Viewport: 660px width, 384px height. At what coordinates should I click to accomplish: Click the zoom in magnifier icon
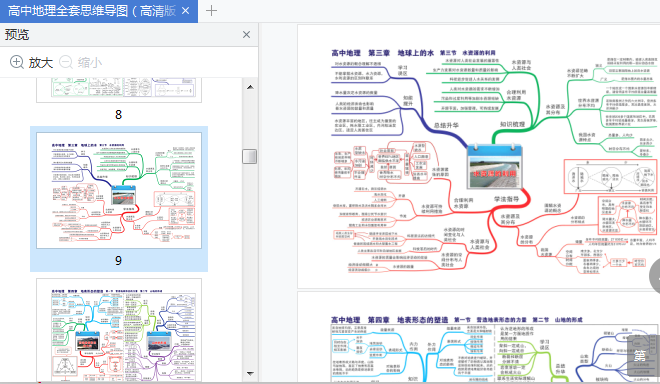(16, 62)
